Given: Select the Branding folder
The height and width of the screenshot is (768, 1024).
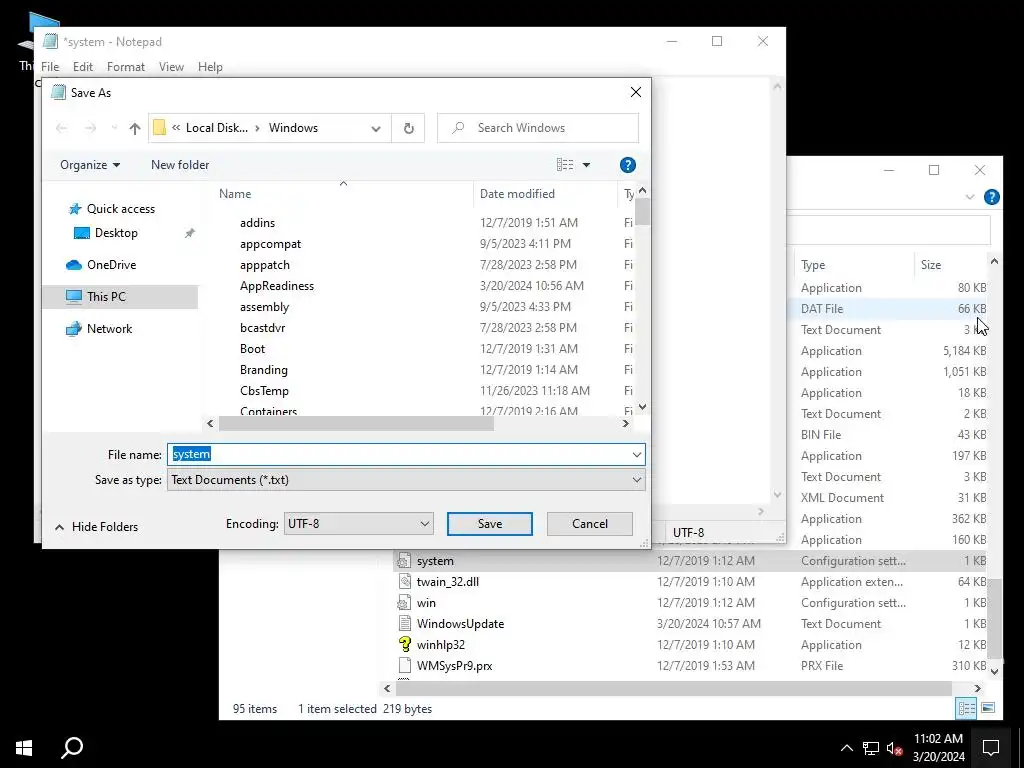Looking at the screenshot, I should (x=264, y=370).
